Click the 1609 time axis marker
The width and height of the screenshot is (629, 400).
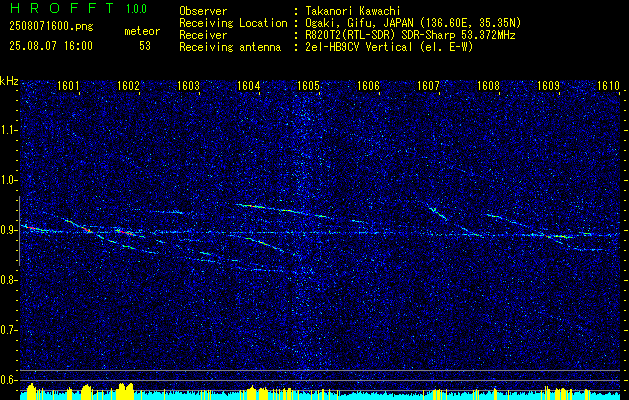(548, 86)
